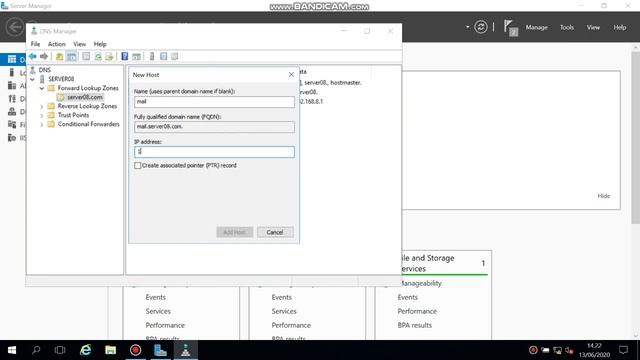
Task: Select Trust Points folder
Action: pos(73,115)
